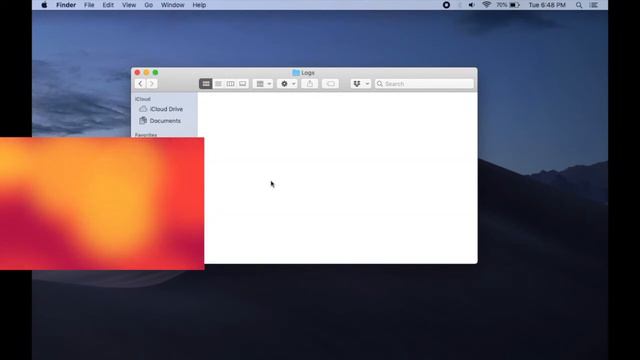Zoom the Logs Finder window
640x360 pixels.
[x=156, y=73]
